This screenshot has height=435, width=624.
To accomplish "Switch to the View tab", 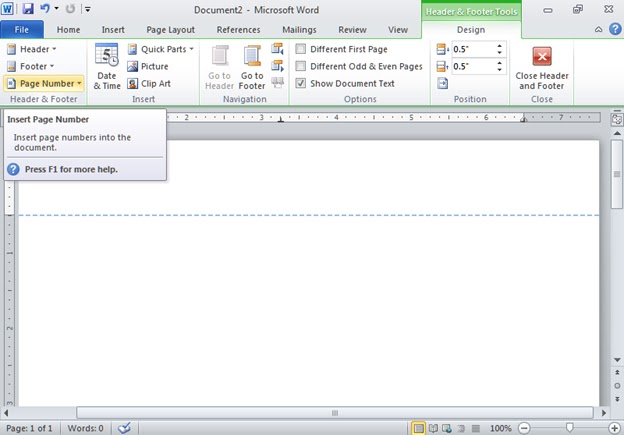I will click(398, 30).
